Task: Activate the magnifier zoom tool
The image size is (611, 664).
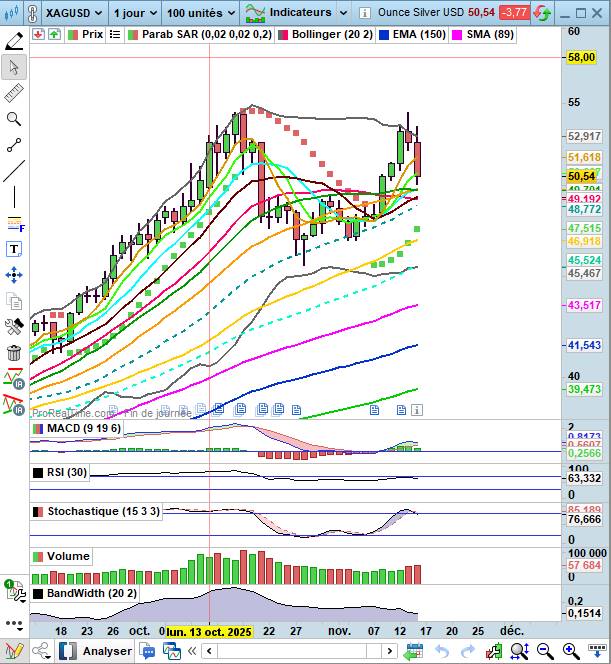Action: coord(14,119)
